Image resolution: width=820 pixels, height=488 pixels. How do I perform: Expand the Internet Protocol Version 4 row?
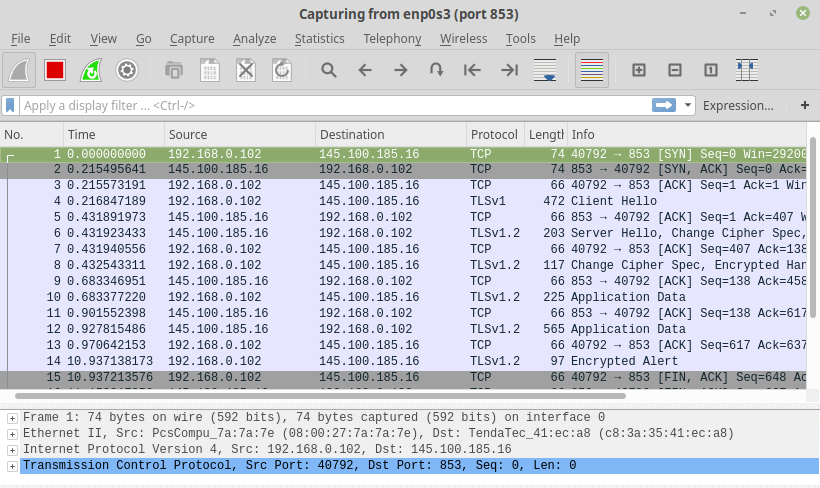[11, 450]
